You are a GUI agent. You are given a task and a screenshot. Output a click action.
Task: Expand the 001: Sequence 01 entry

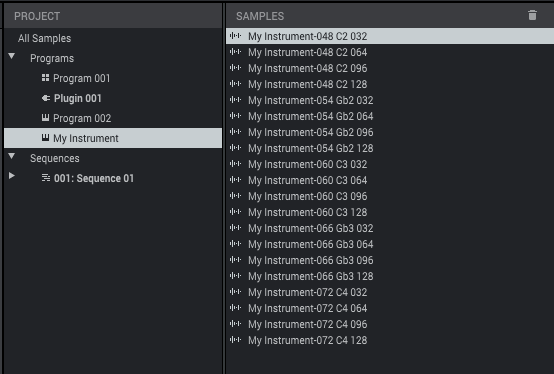pyautogui.click(x=12, y=176)
